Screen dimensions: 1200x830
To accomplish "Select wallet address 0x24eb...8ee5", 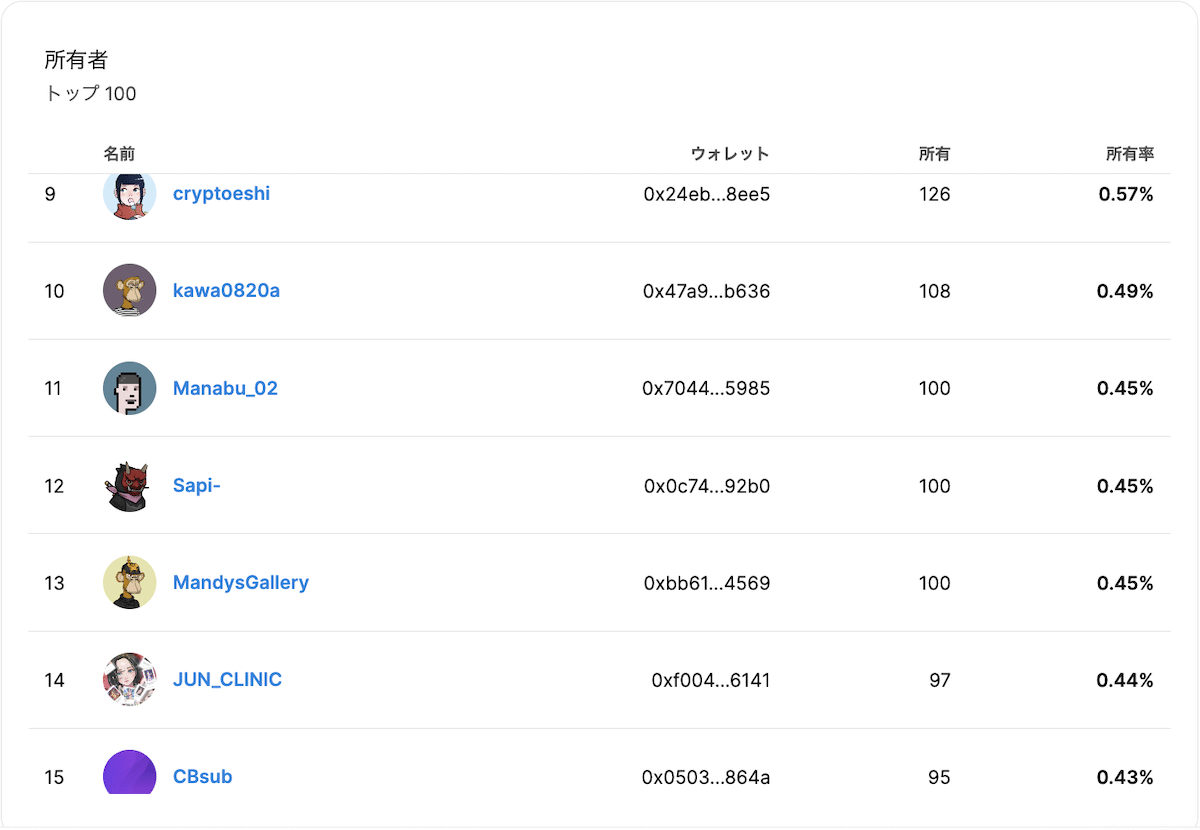I will 707,194.
